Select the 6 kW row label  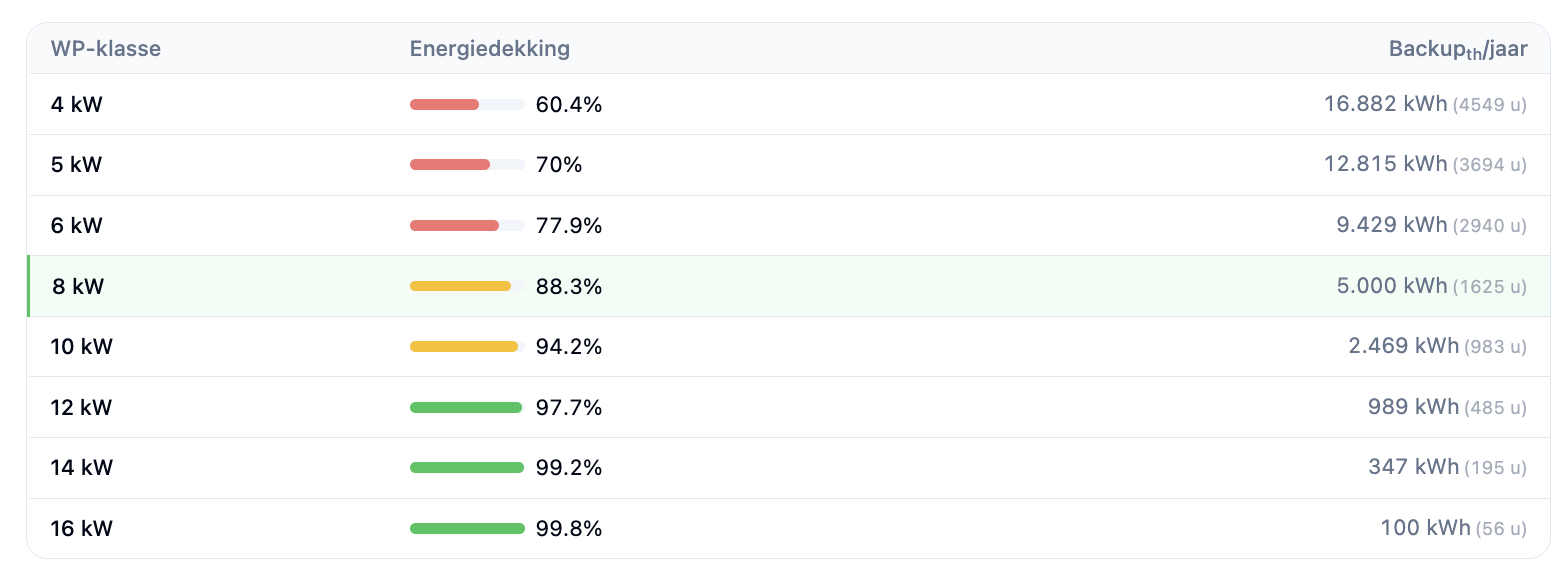[77, 226]
